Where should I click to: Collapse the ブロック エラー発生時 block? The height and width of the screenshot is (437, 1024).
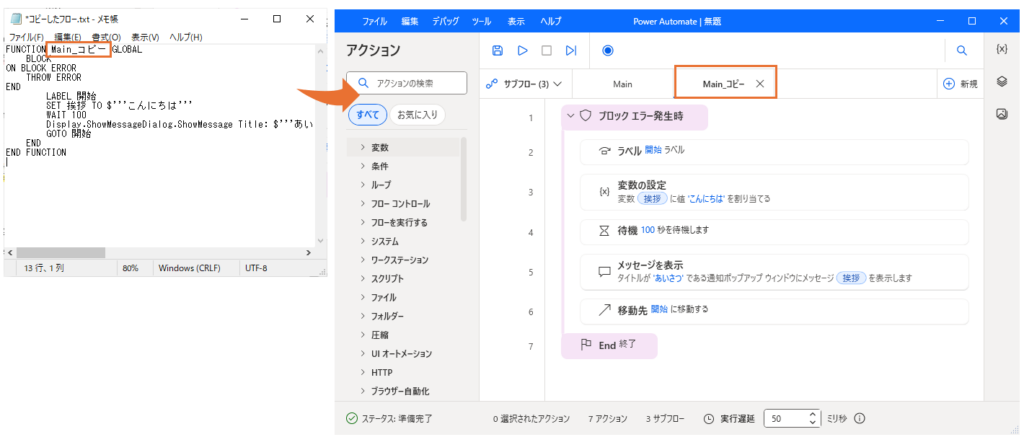coord(570,116)
